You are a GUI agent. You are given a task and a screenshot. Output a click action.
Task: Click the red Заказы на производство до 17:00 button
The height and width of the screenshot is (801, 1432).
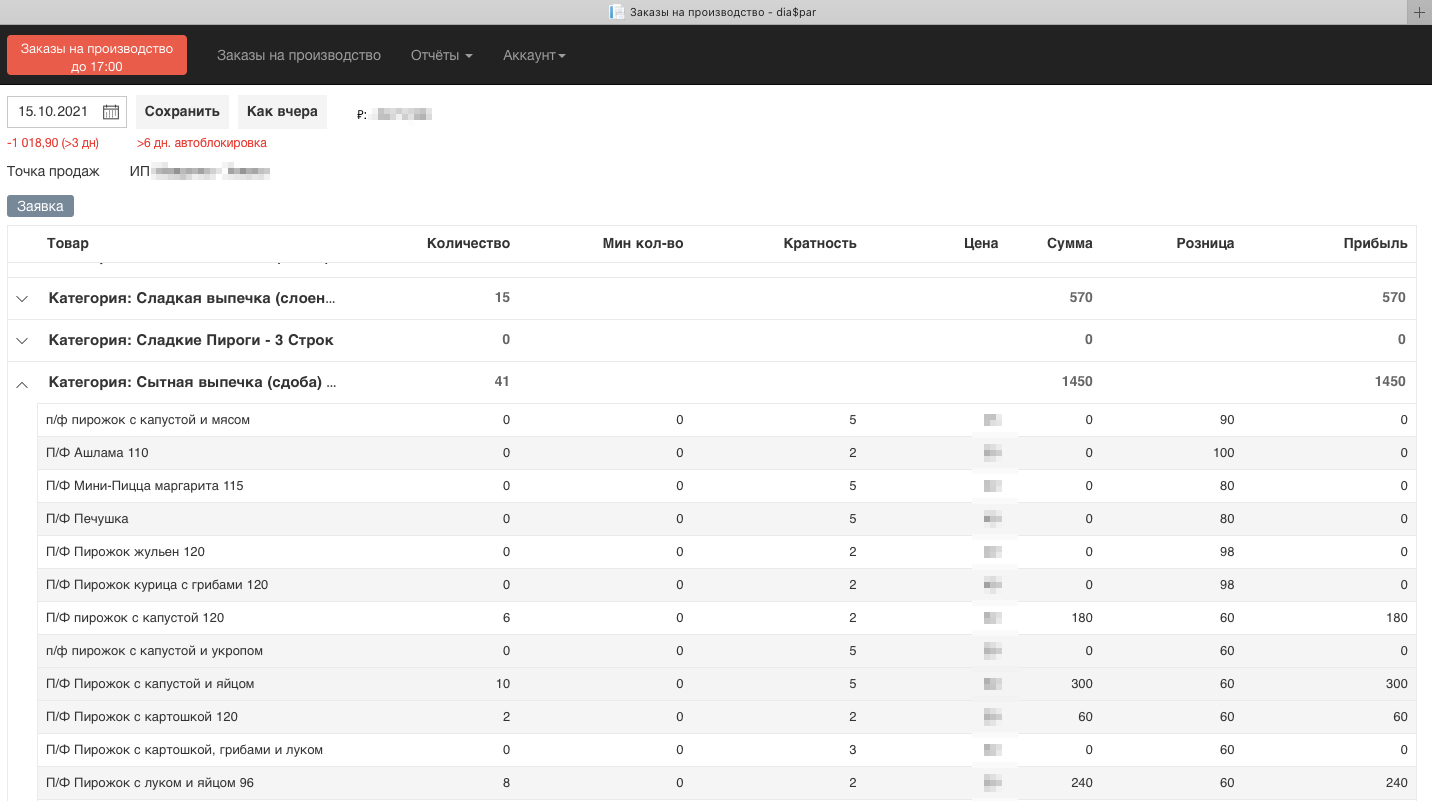point(97,56)
